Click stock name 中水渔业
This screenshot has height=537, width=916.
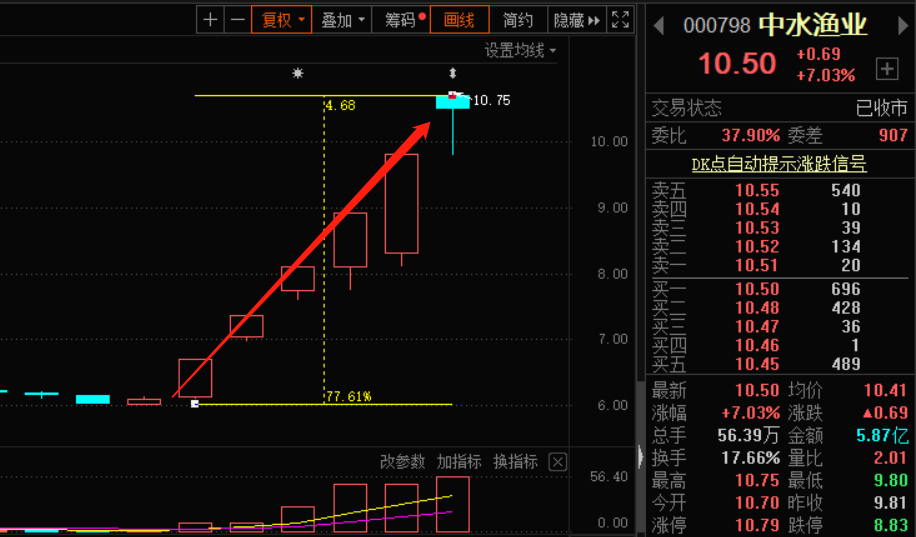(813, 25)
